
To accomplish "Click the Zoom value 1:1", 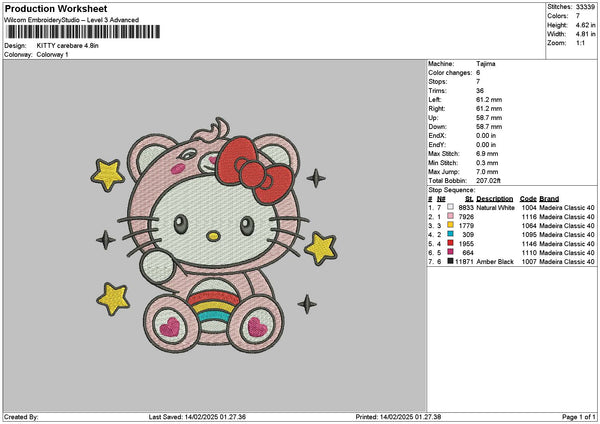I will pos(580,43).
